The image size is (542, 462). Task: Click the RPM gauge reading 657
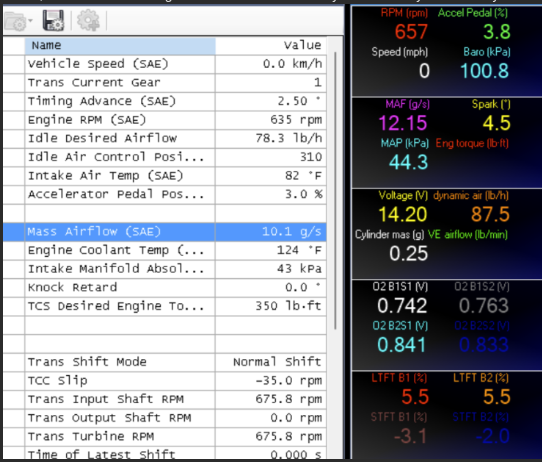coord(411,32)
